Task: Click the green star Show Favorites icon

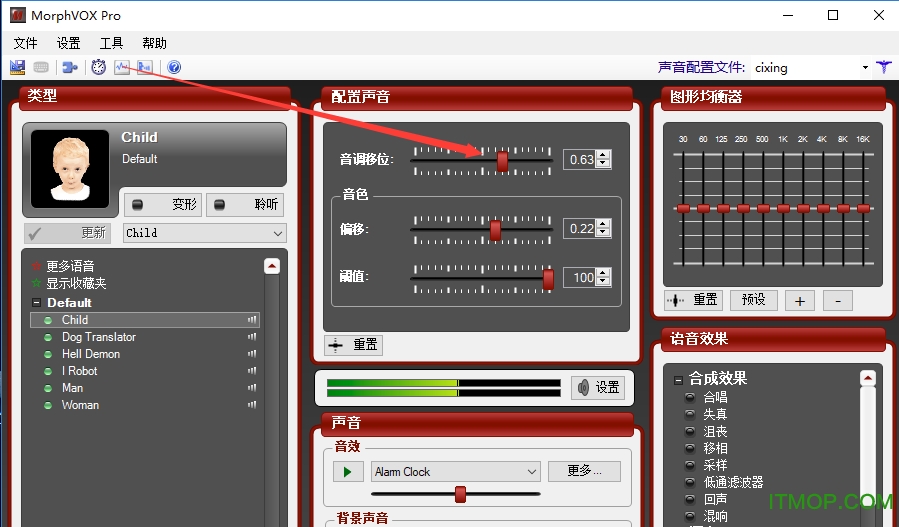Action: (37, 283)
